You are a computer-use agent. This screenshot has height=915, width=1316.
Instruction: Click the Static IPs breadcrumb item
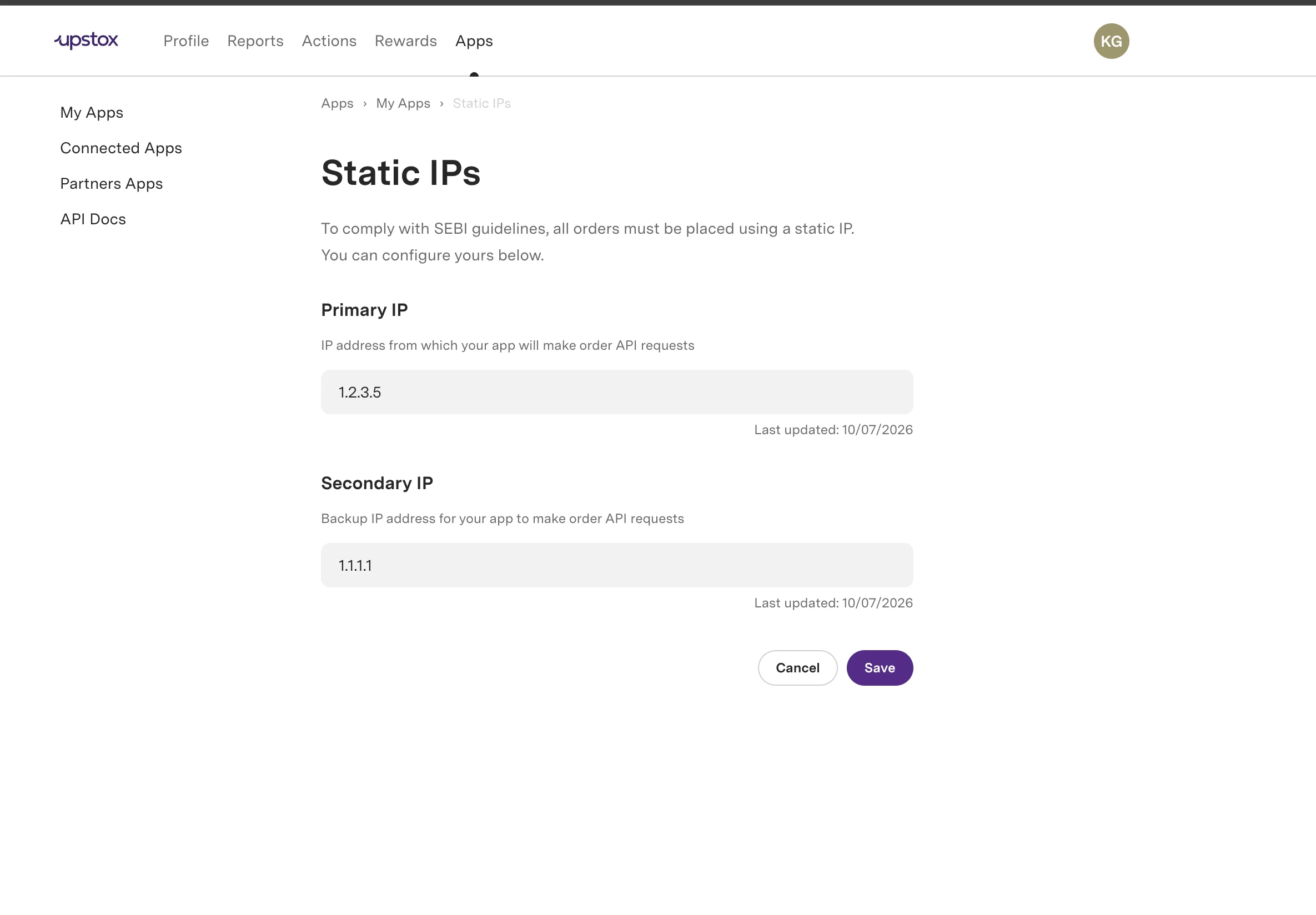[481, 104]
